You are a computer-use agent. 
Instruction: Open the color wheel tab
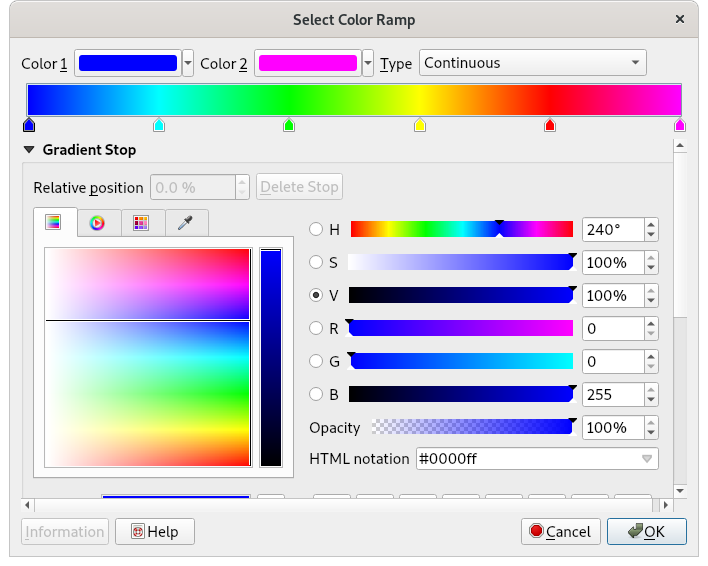(97, 223)
